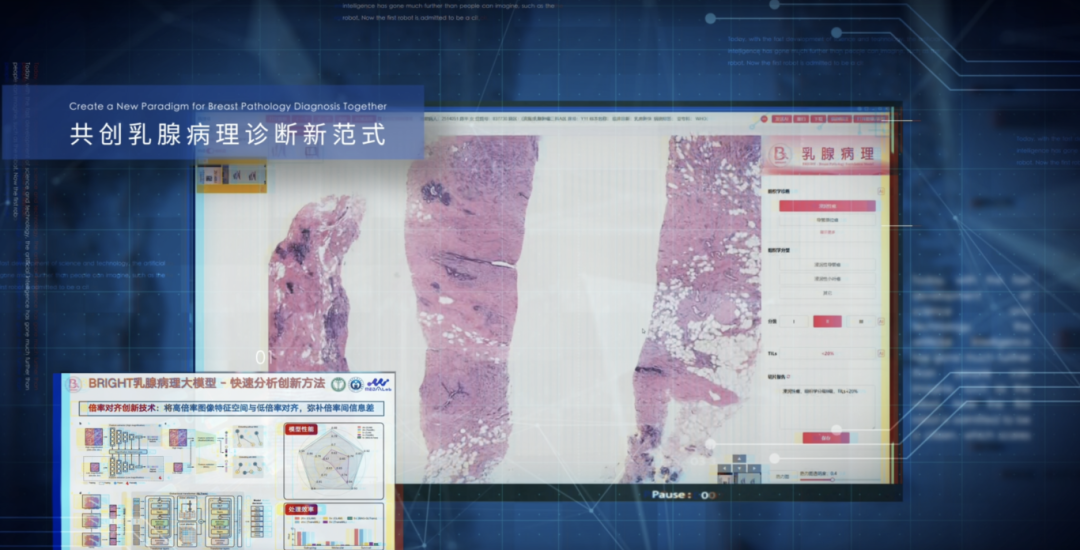
Task: Click the 乳腺病理 circular B logo
Action: tap(781, 154)
